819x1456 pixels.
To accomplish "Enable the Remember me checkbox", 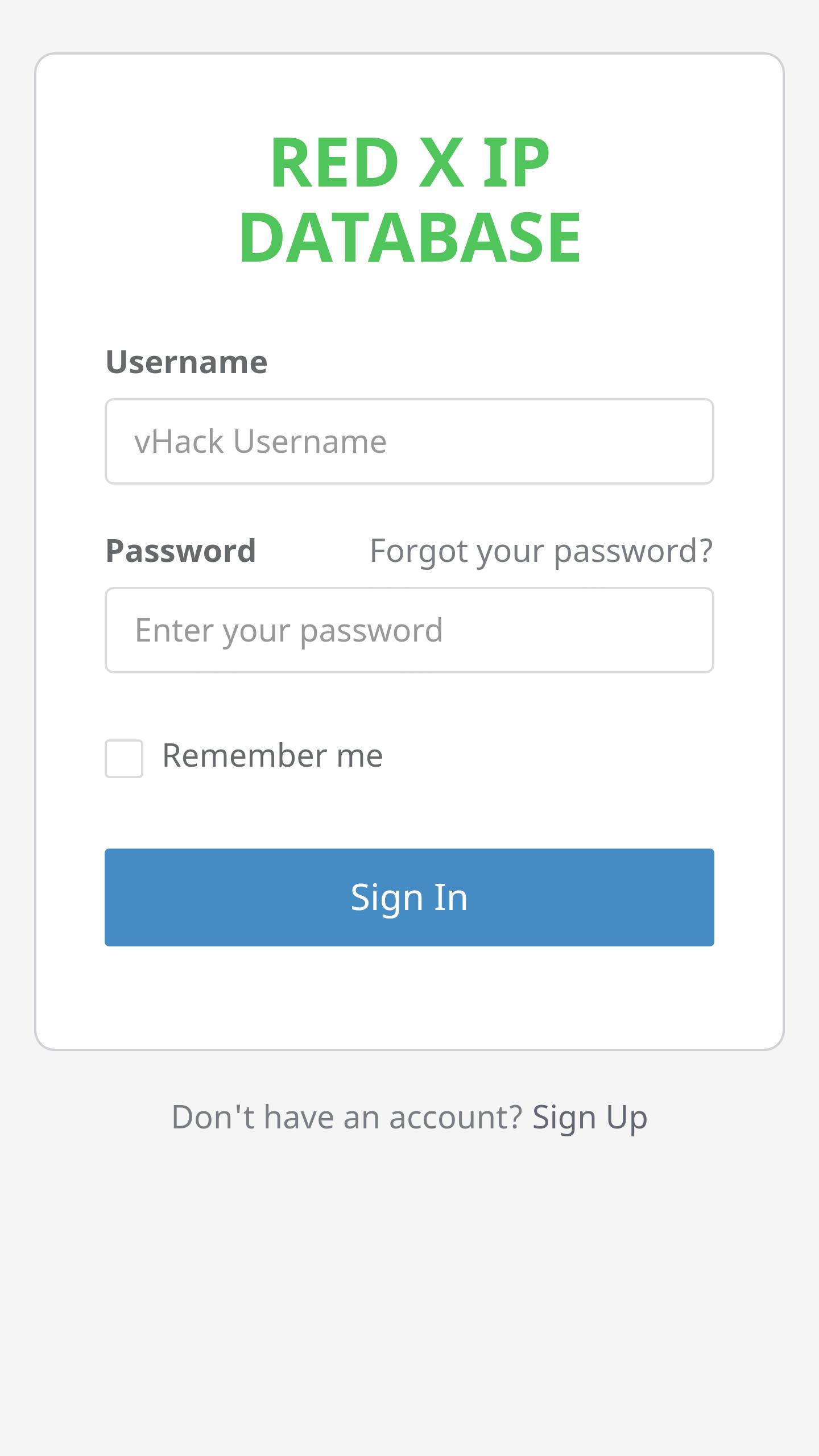I will 124,758.
